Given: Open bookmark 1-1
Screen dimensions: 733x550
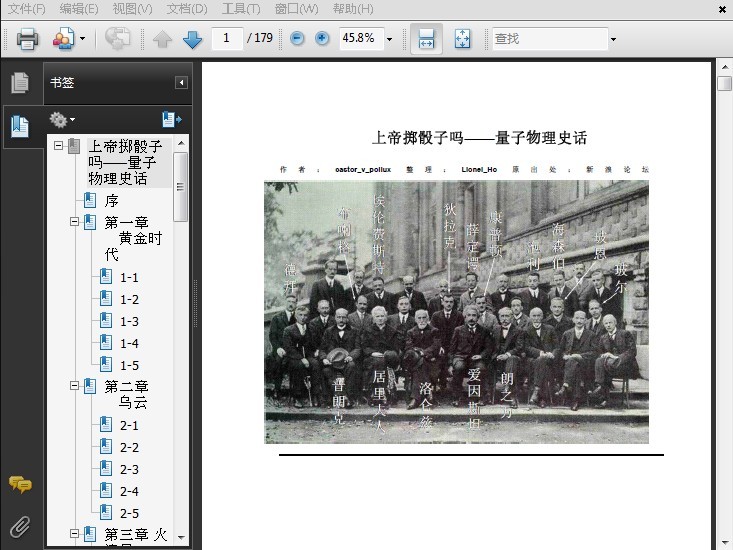Looking at the screenshot, I should [129, 278].
